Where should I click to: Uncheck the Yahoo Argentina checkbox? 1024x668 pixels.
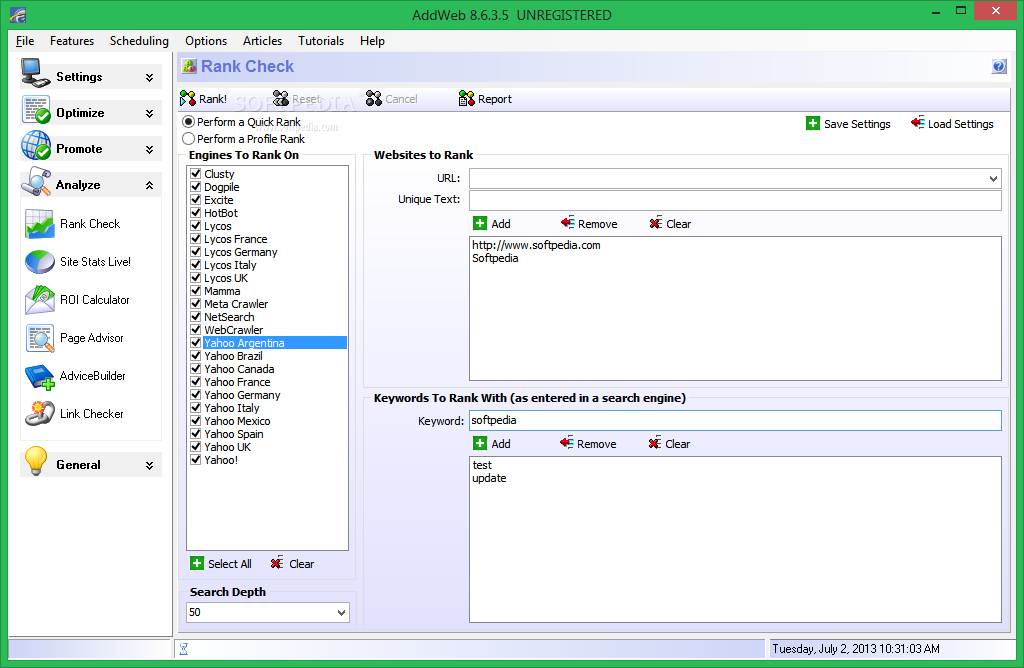[195, 343]
